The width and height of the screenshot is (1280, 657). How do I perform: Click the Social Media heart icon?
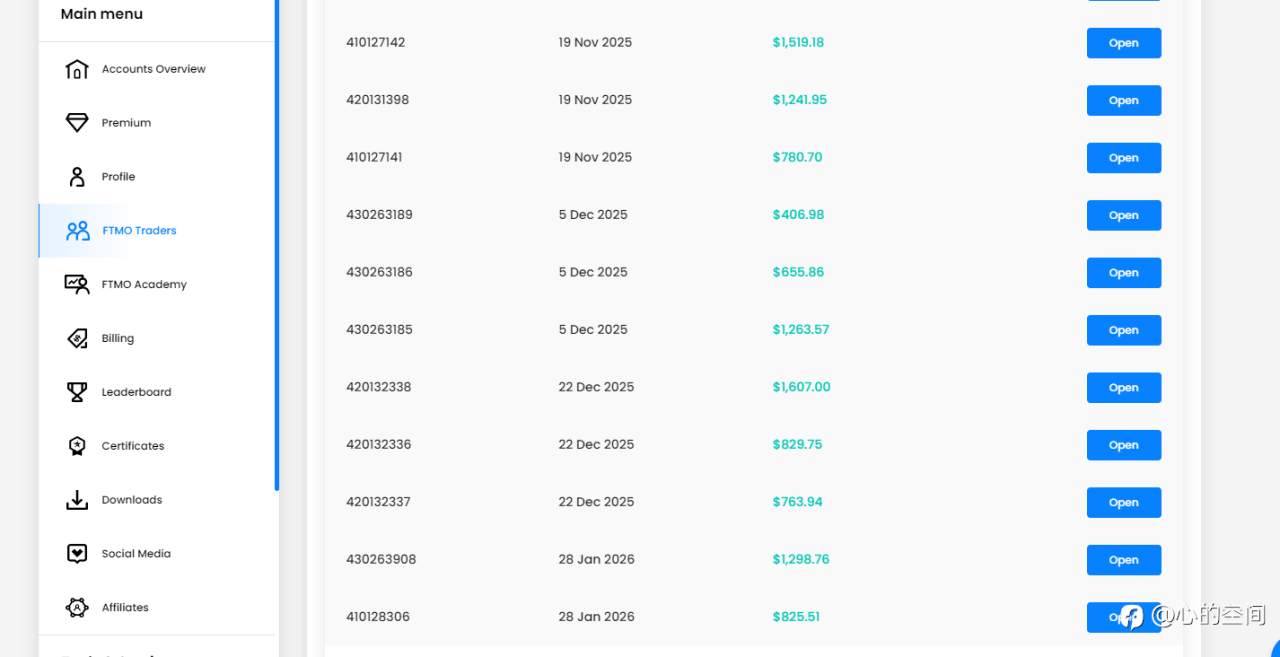(x=77, y=554)
